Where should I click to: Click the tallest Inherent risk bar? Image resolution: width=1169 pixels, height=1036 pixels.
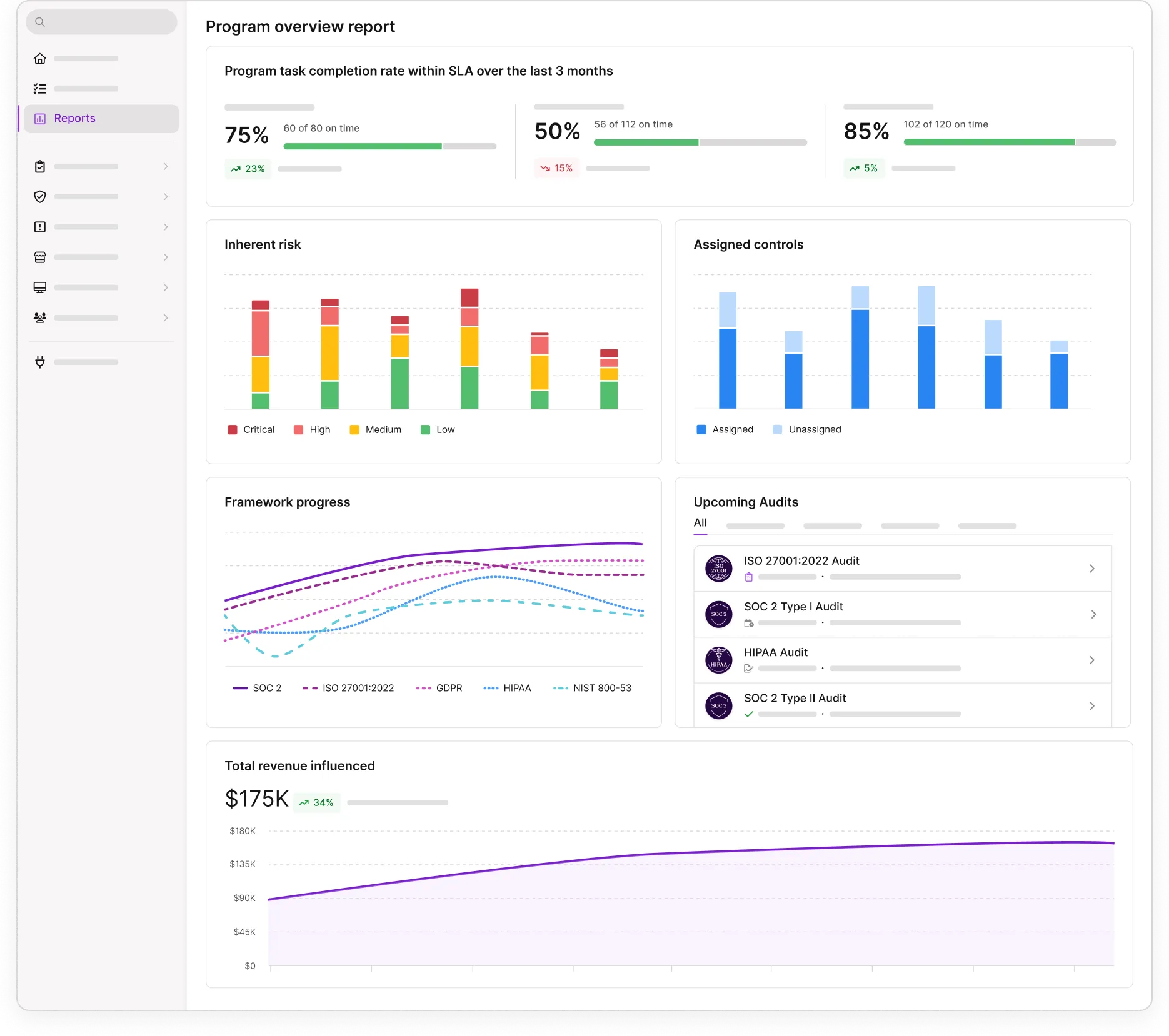[469, 349]
